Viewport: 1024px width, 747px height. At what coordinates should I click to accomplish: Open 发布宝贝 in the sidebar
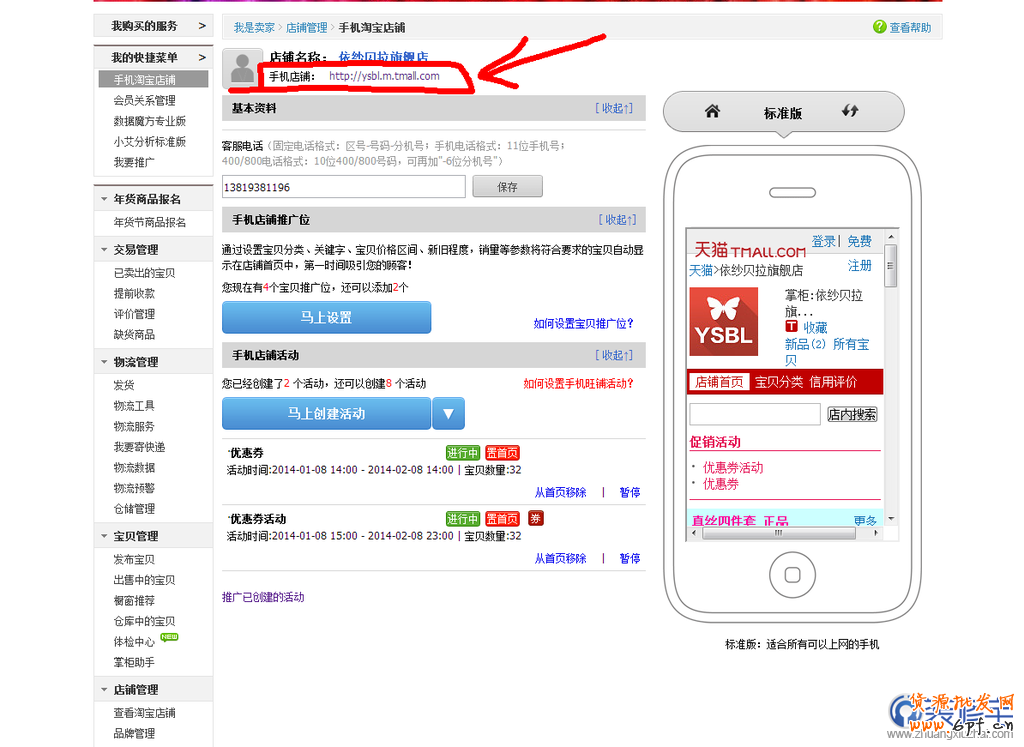(134, 560)
